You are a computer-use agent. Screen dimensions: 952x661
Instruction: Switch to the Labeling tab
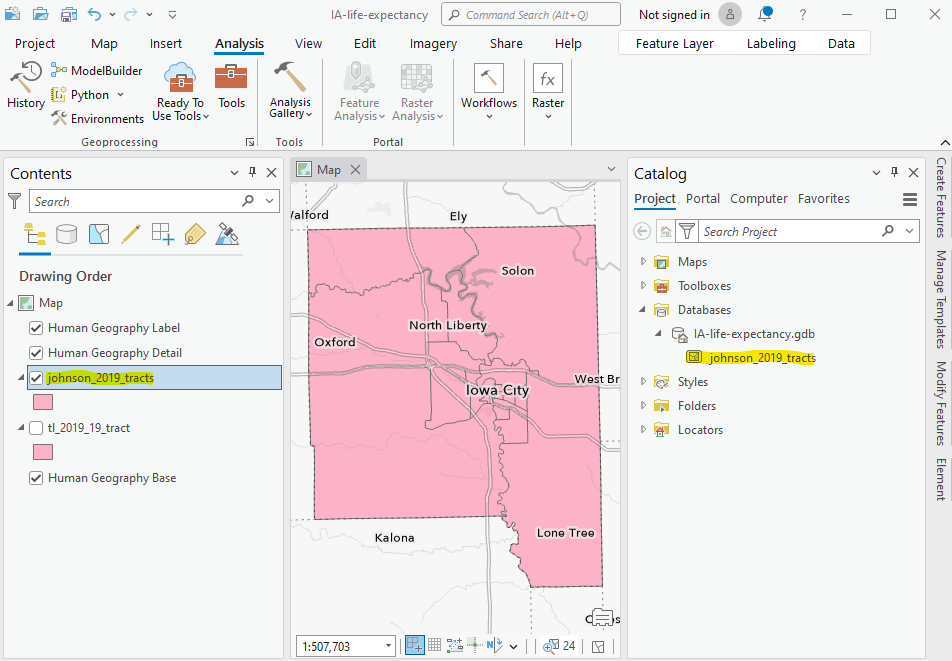[771, 44]
